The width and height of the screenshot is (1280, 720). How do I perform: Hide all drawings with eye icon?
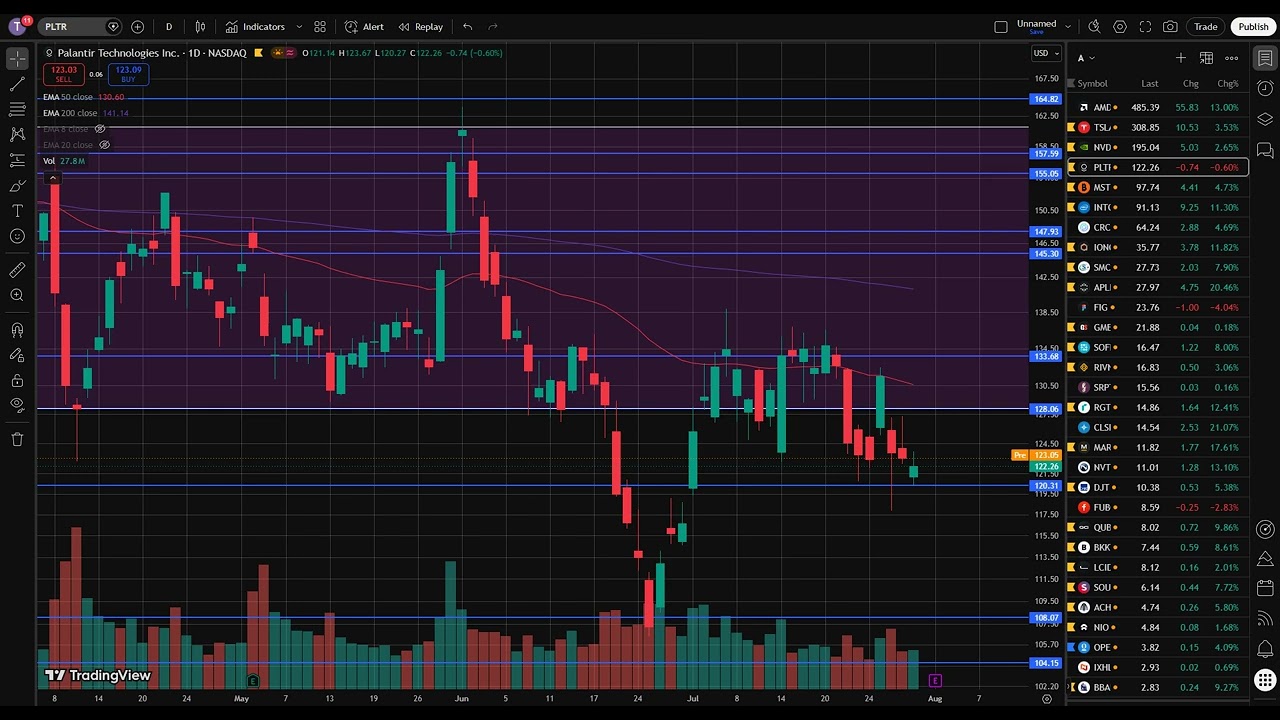17,405
